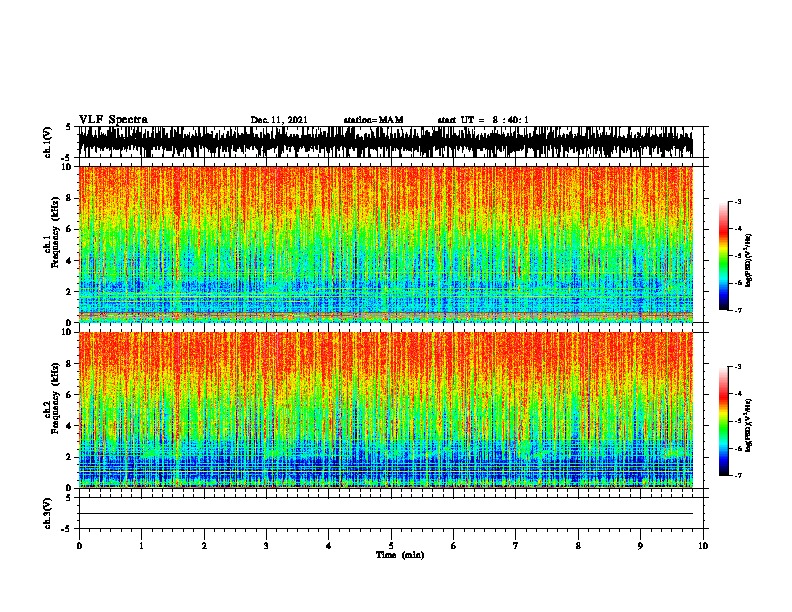
Task: Click the ch.1 voltage waveform trace
Action: point(385,142)
